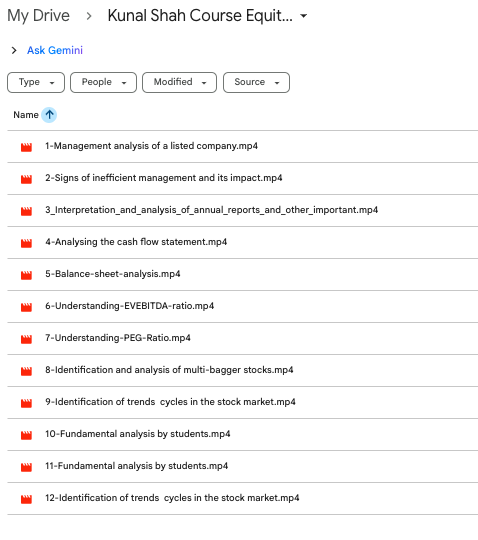Viewport: 478px width, 540px height.
Task: Click the Name column header
Action: pyautogui.click(x=26, y=115)
